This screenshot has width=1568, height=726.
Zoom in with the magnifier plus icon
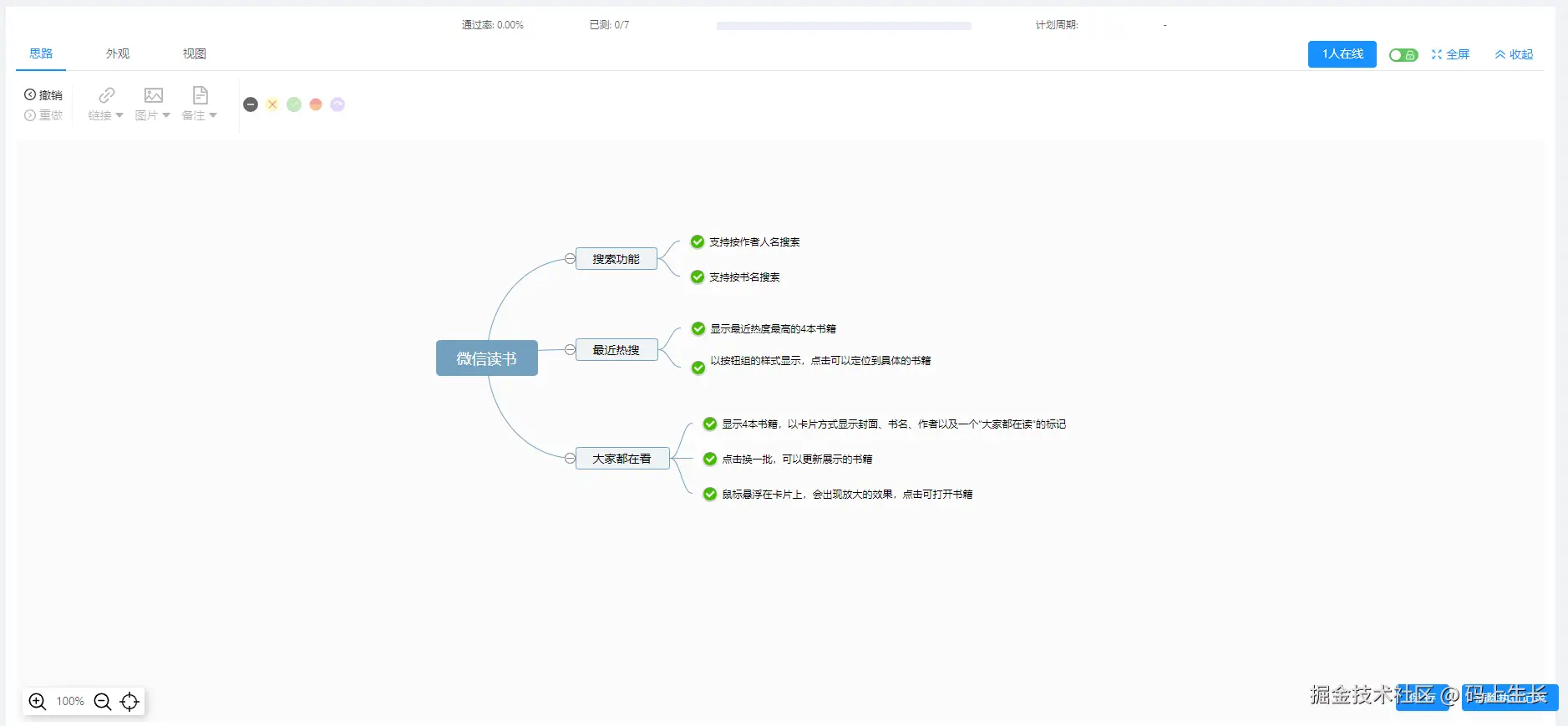click(x=38, y=701)
